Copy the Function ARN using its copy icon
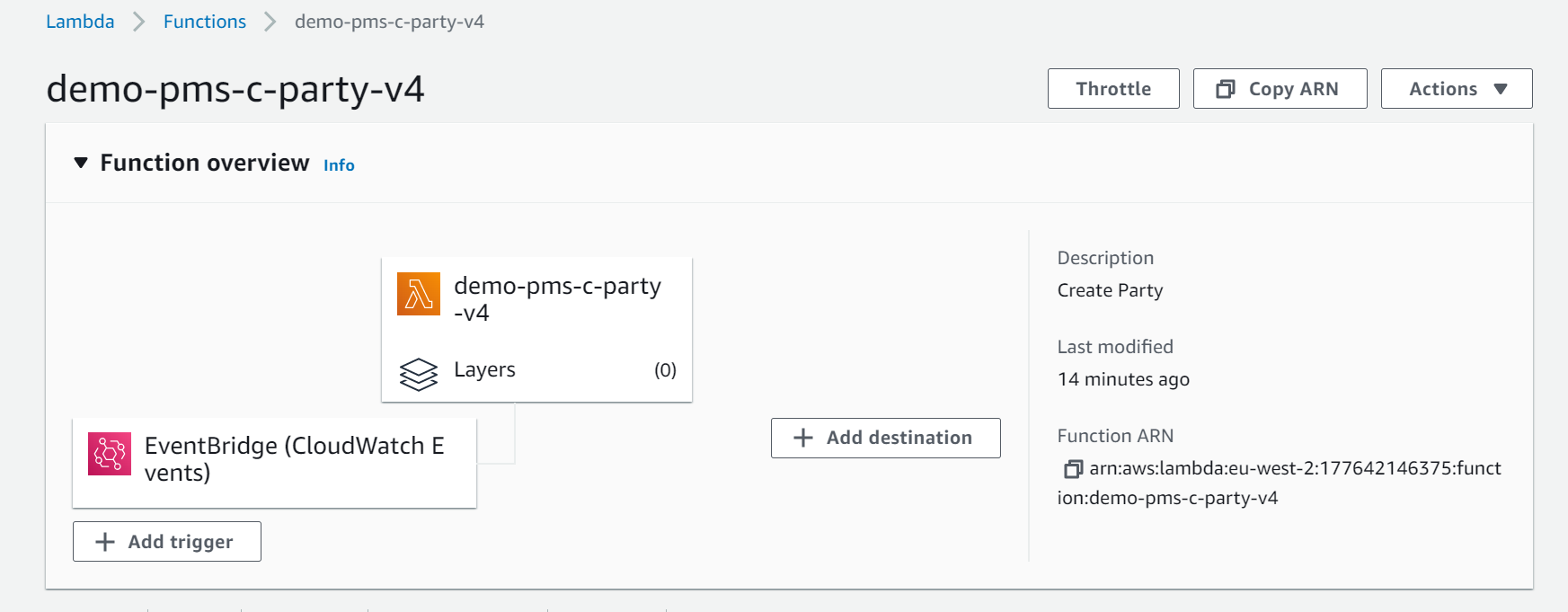This screenshot has height=612, width=1568. click(1072, 469)
